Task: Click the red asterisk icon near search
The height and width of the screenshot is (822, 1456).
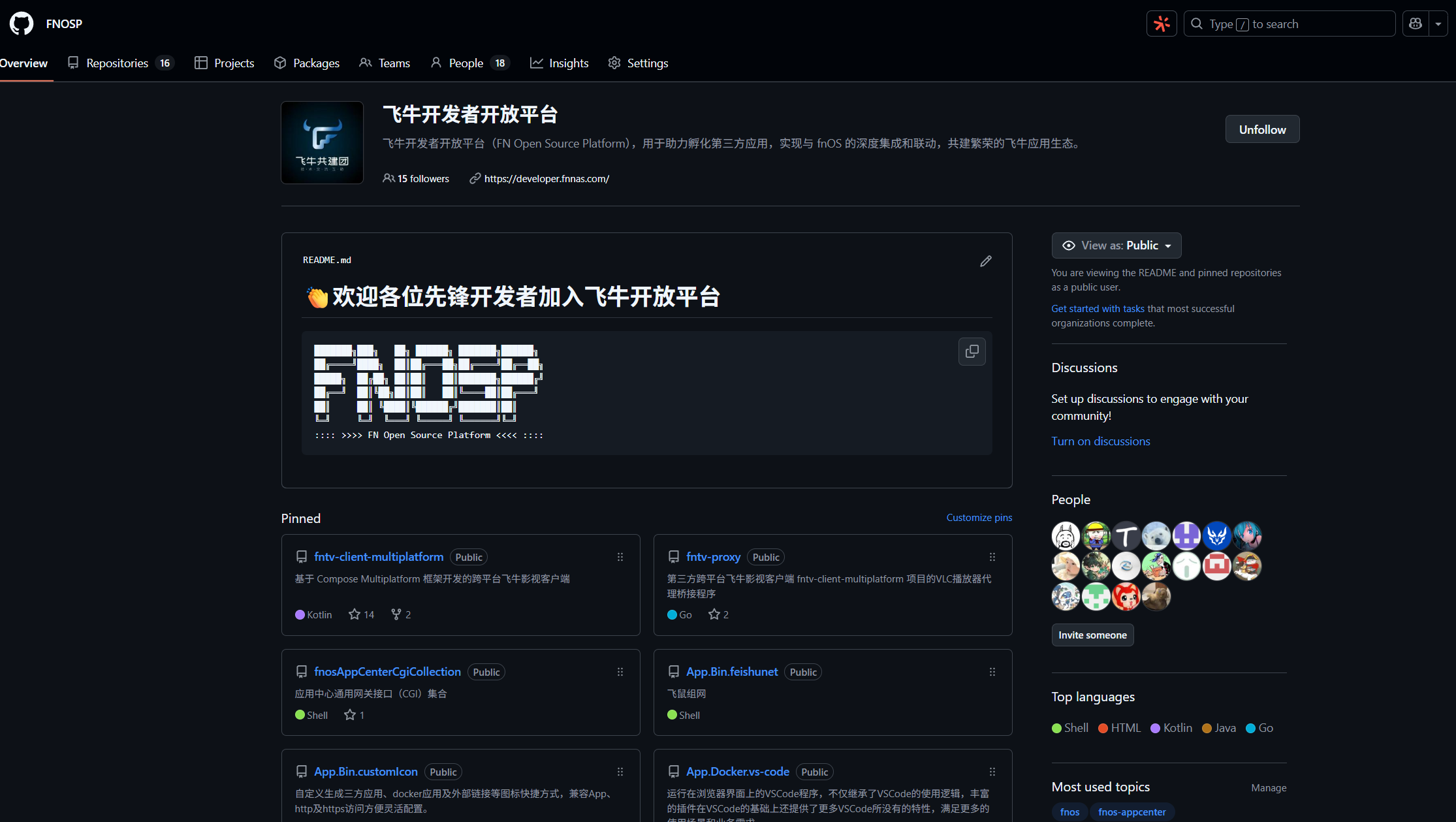Action: (1162, 24)
